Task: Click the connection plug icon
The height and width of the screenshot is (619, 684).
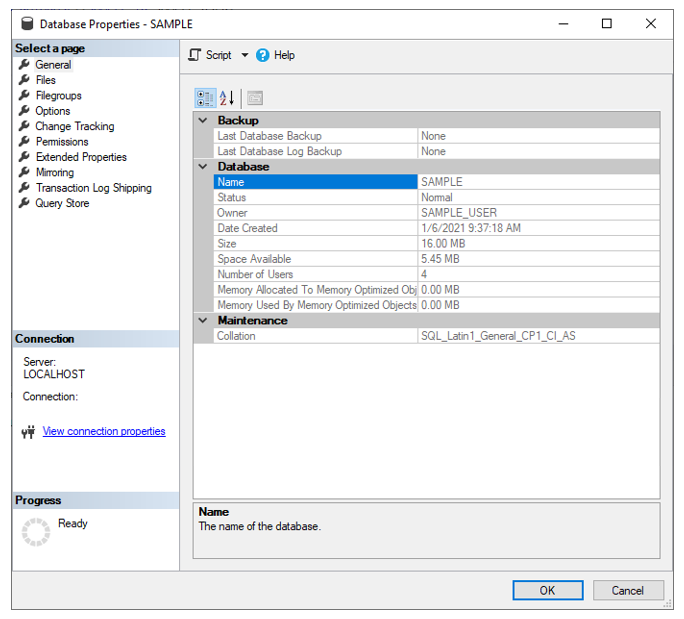Action: click(x=28, y=432)
